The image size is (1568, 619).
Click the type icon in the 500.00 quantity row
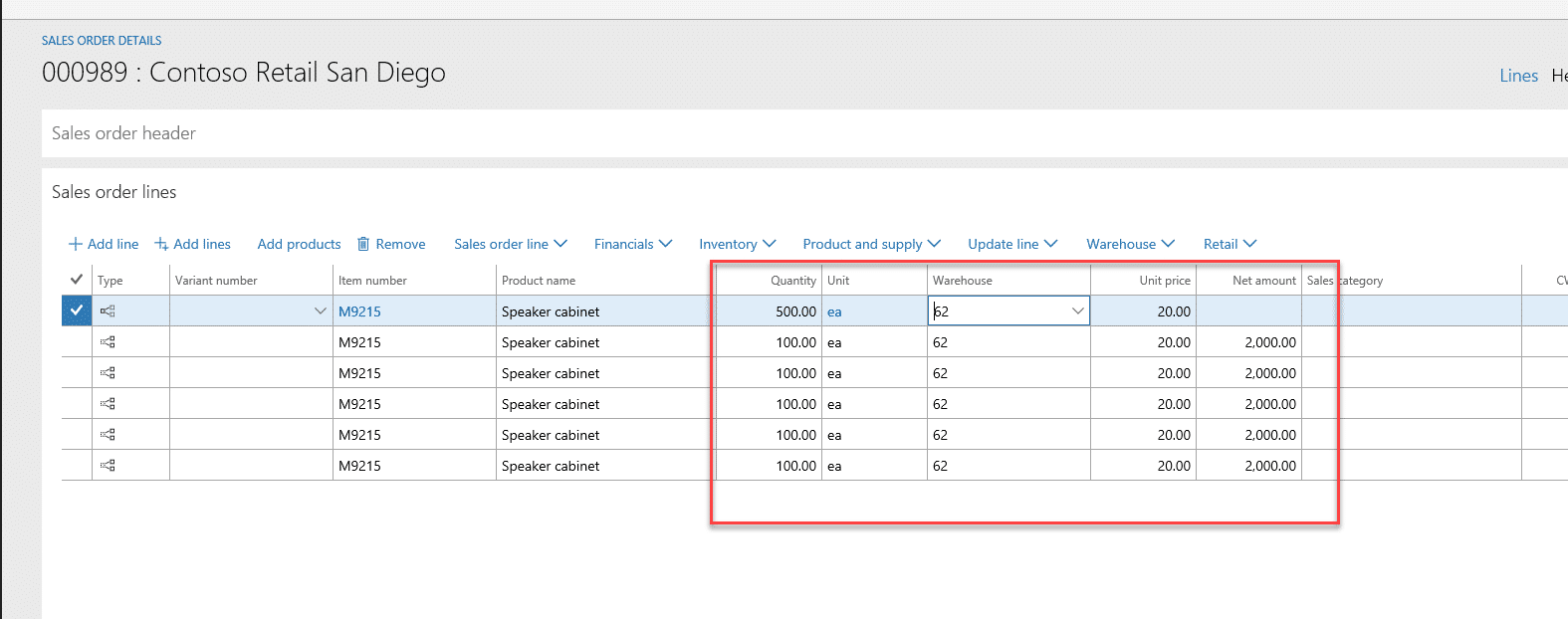[108, 311]
